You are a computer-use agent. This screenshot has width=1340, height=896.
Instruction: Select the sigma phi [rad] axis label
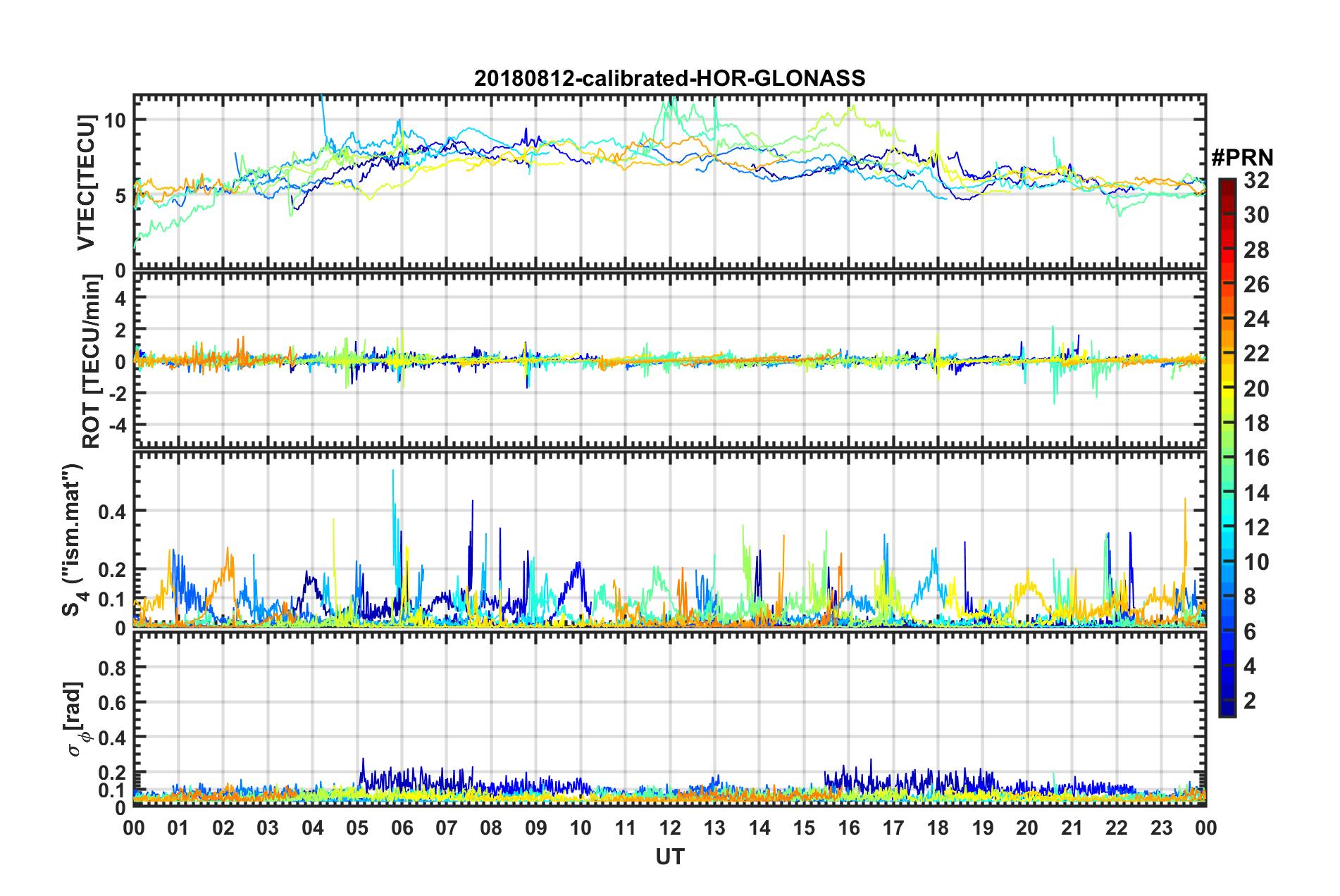pos(75,718)
